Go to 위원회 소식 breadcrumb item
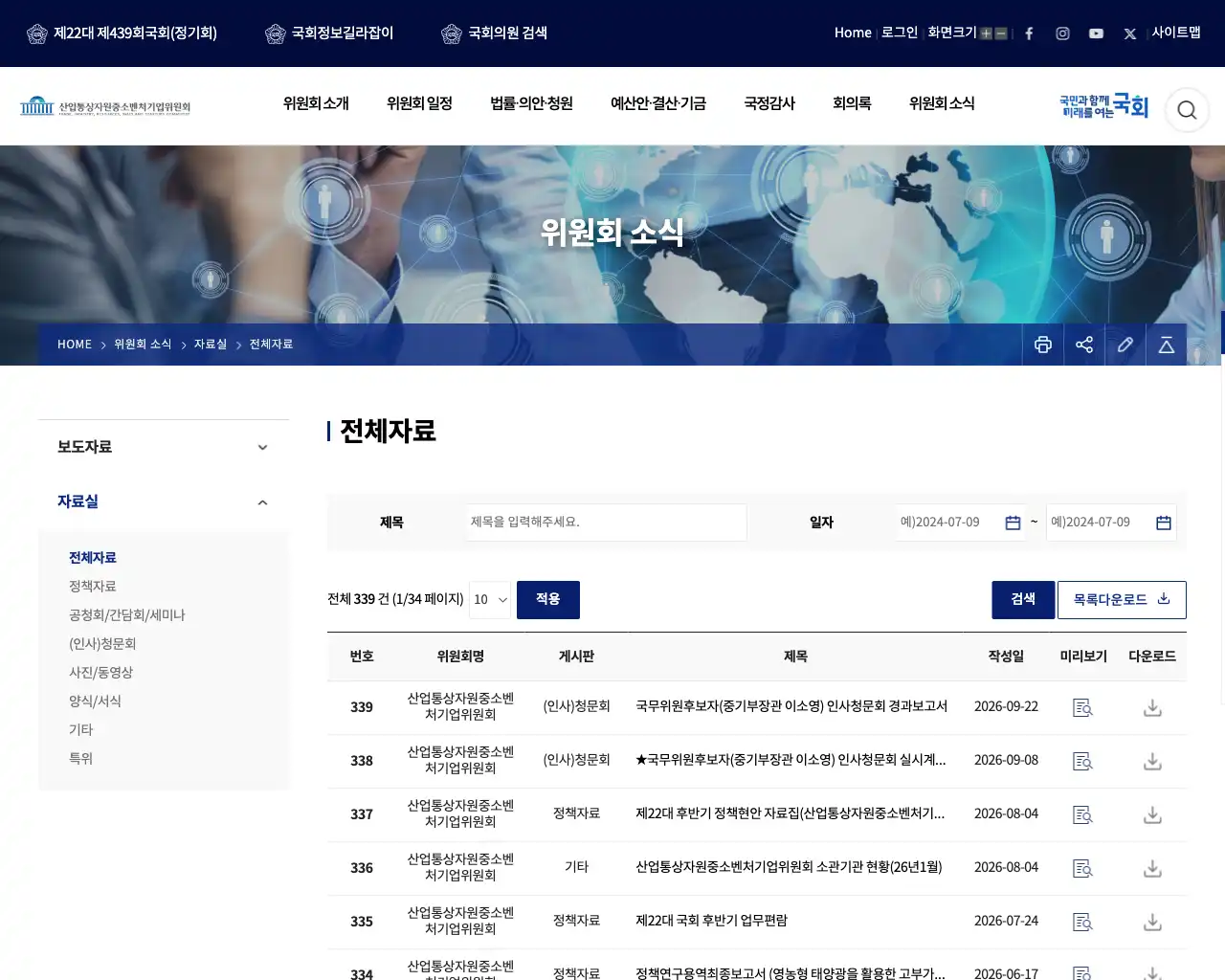1225x980 pixels. (x=143, y=345)
